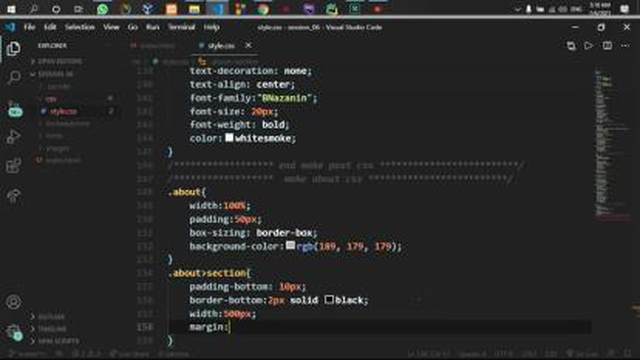Click the border-box value text

(x=284, y=233)
